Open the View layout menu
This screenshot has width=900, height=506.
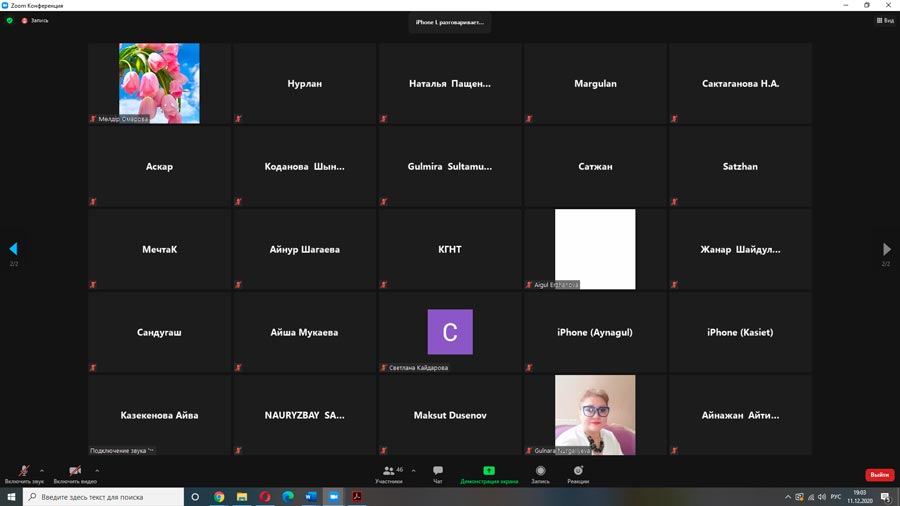pyautogui.click(x=884, y=20)
